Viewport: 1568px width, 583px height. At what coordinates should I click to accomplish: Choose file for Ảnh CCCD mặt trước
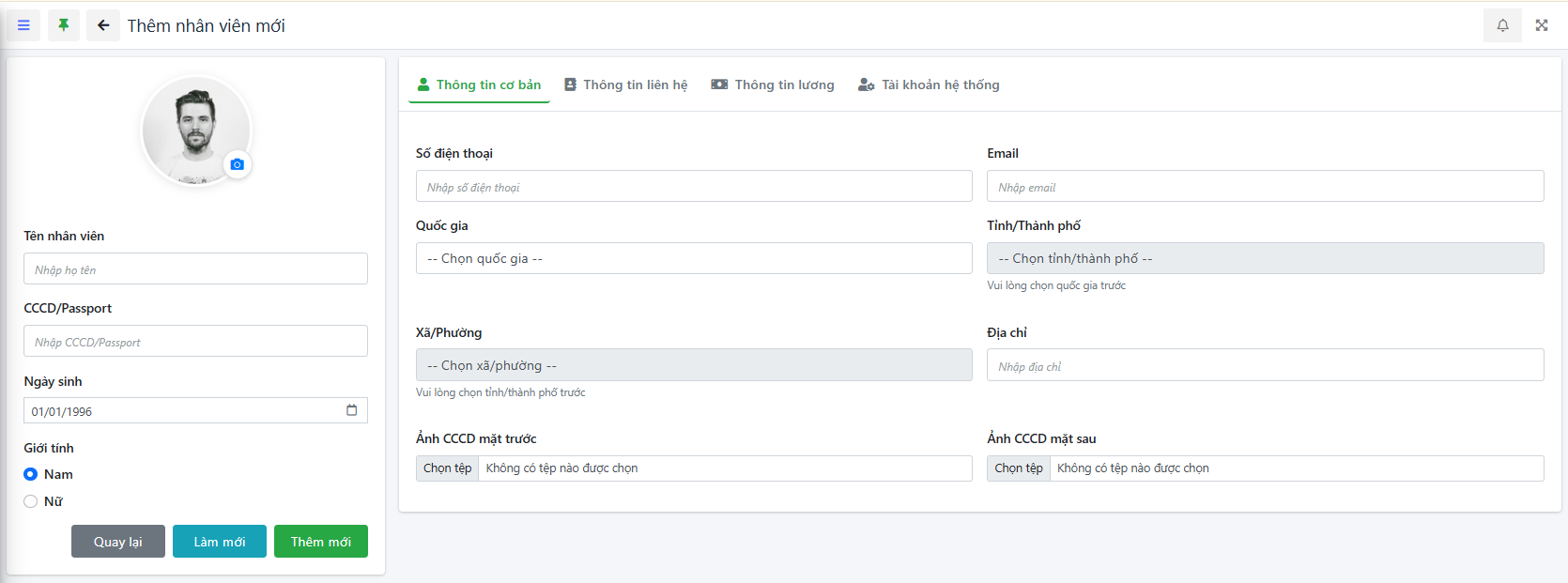(448, 468)
